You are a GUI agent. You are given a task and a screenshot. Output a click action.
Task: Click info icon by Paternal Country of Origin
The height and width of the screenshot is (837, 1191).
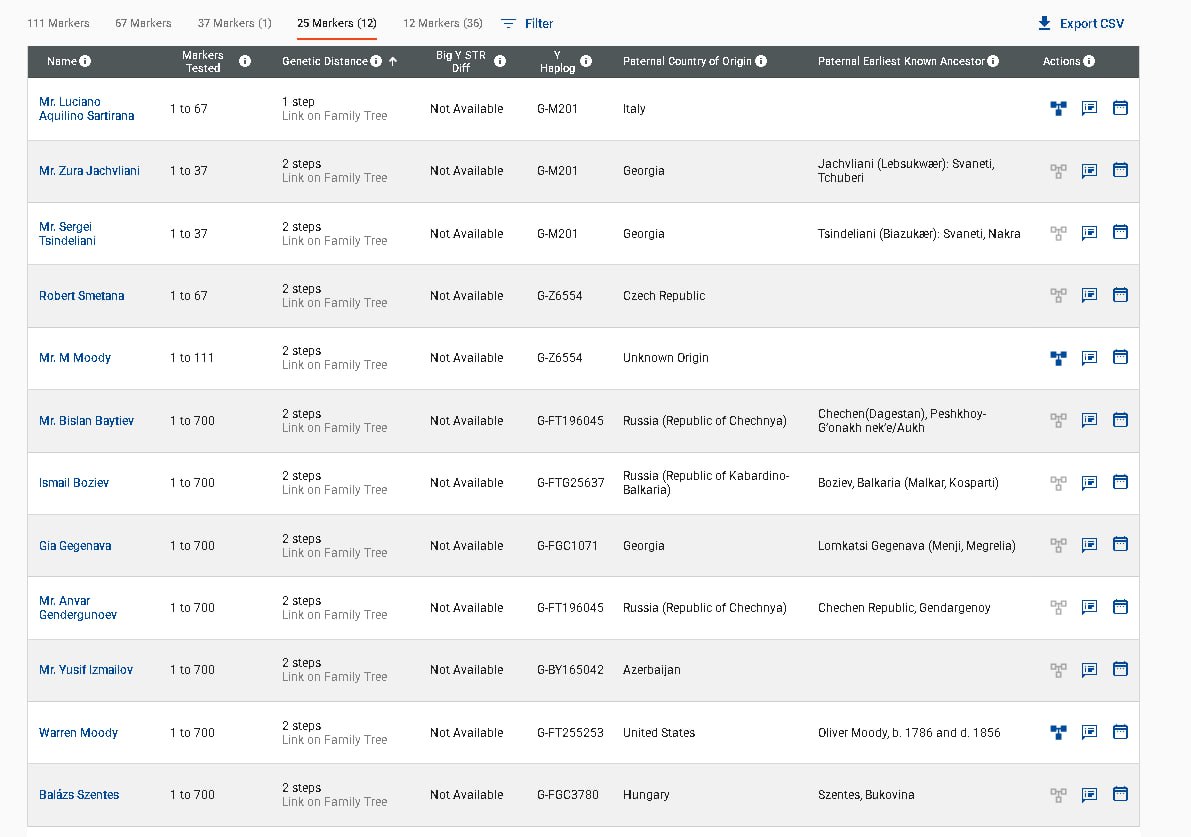[761, 61]
